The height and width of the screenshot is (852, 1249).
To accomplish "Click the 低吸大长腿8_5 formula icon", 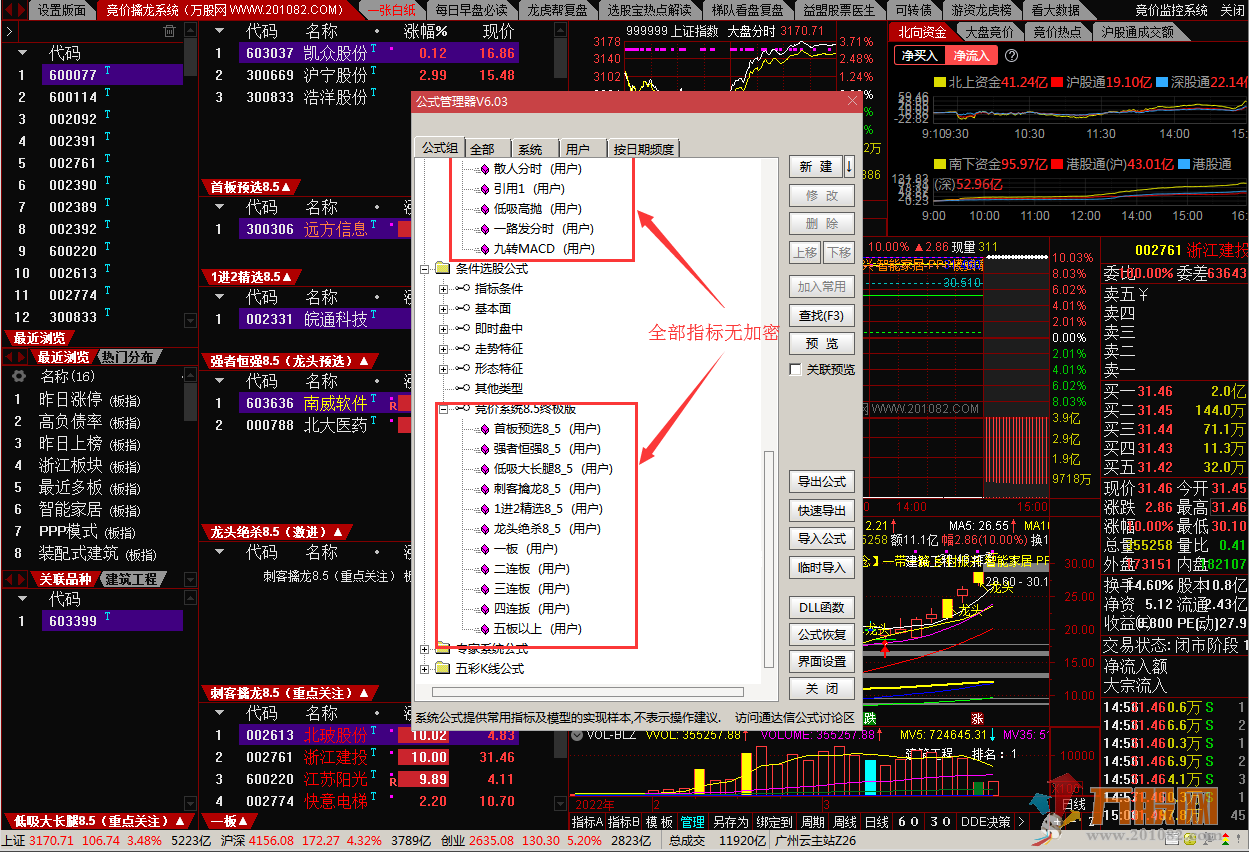I will [485, 469].
